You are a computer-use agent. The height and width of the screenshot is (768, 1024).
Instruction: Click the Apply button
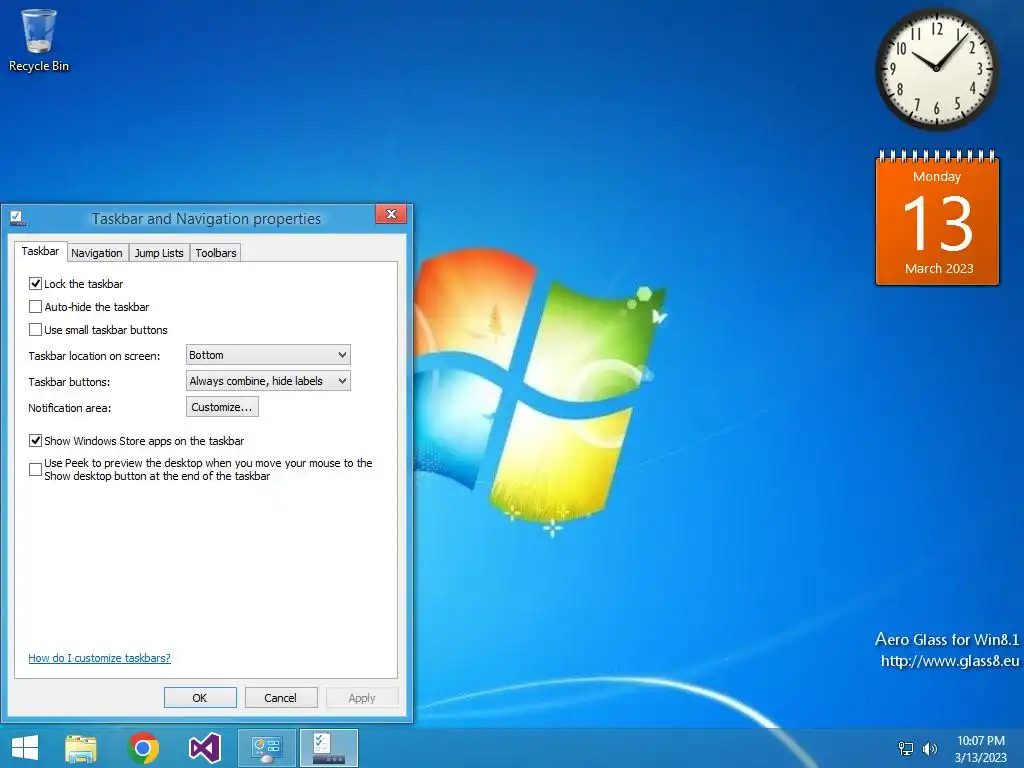pos(362,697)
